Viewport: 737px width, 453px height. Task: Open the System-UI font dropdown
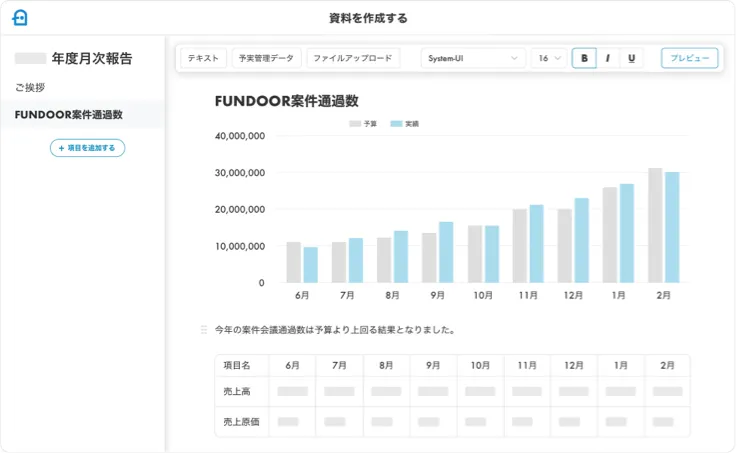[x=473, y=58]
